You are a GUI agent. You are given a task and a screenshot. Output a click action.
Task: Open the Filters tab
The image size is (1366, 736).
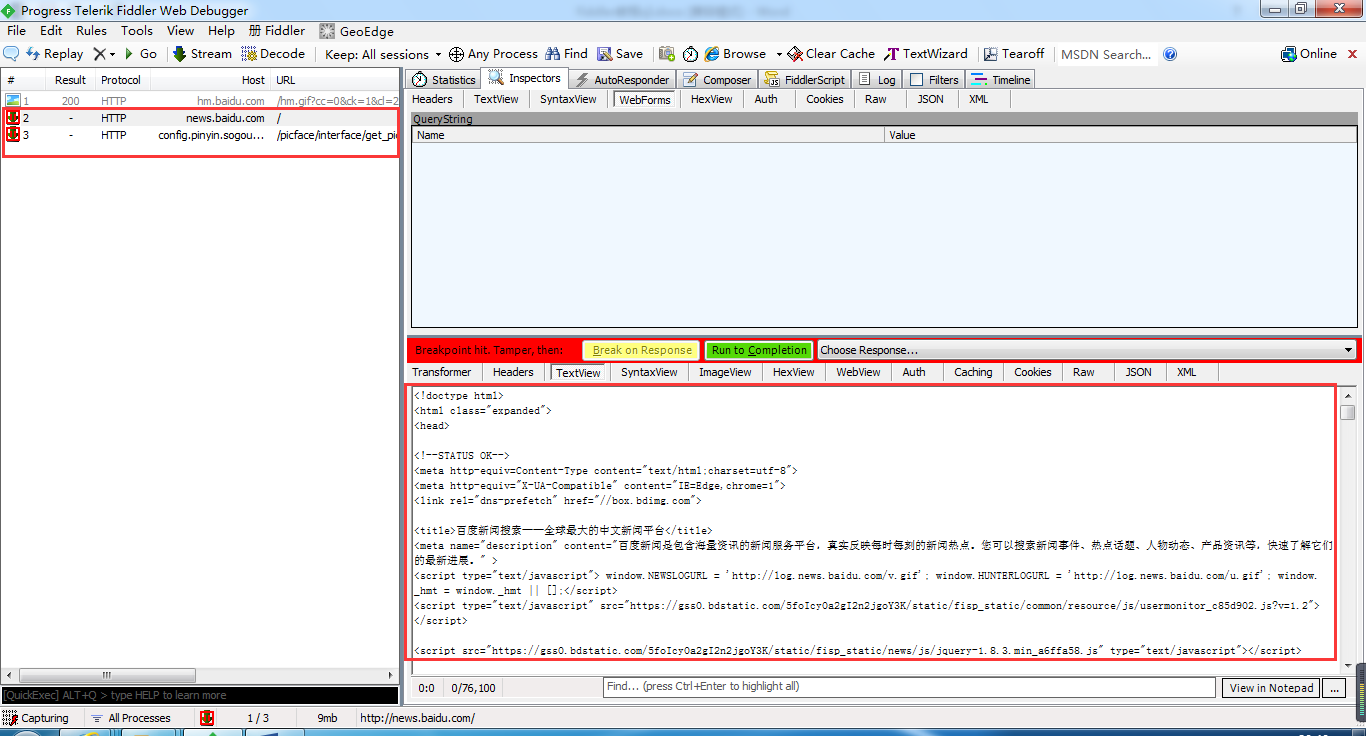934,80
